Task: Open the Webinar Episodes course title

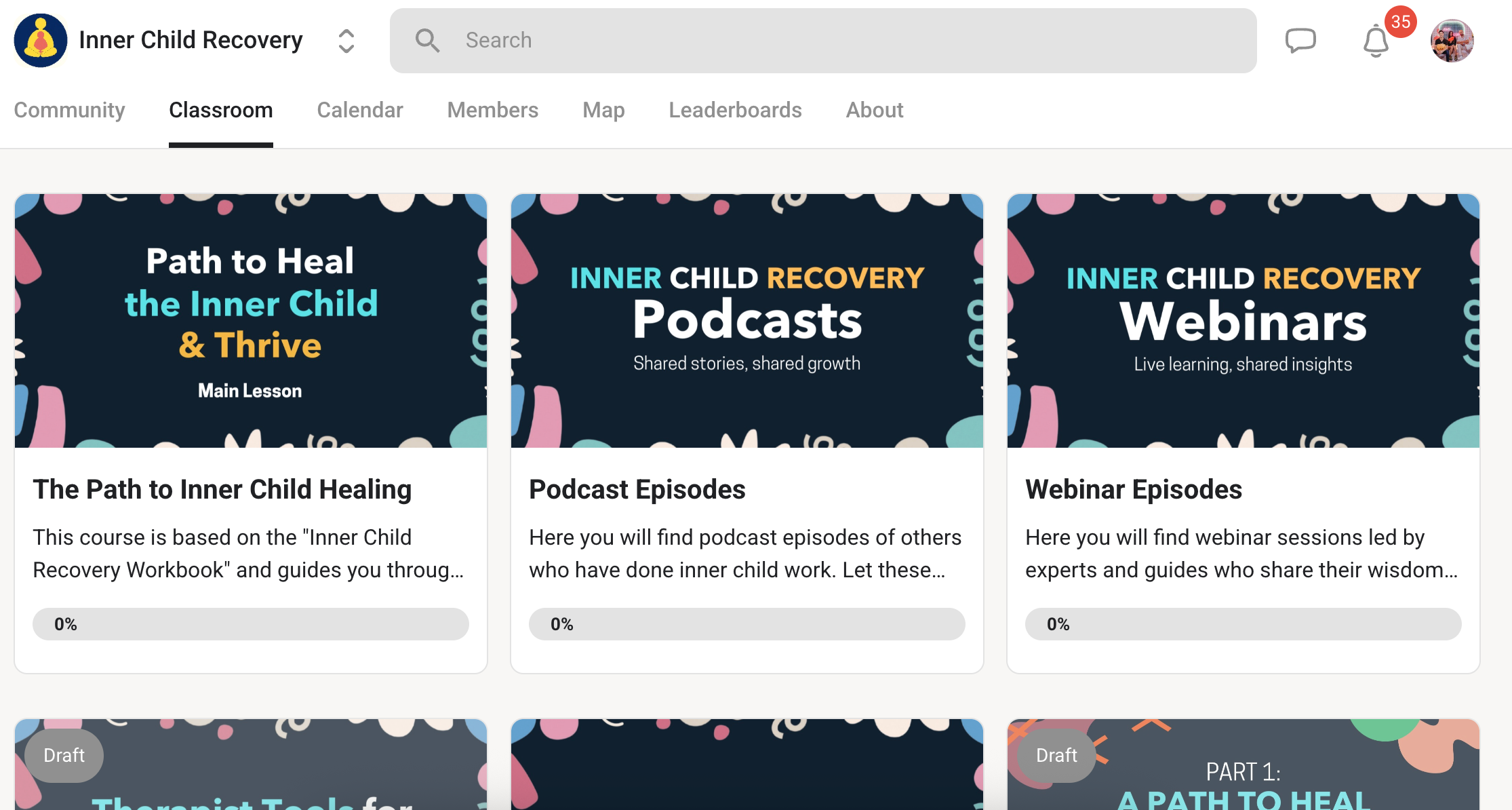Action: (x=1133, y=489)
